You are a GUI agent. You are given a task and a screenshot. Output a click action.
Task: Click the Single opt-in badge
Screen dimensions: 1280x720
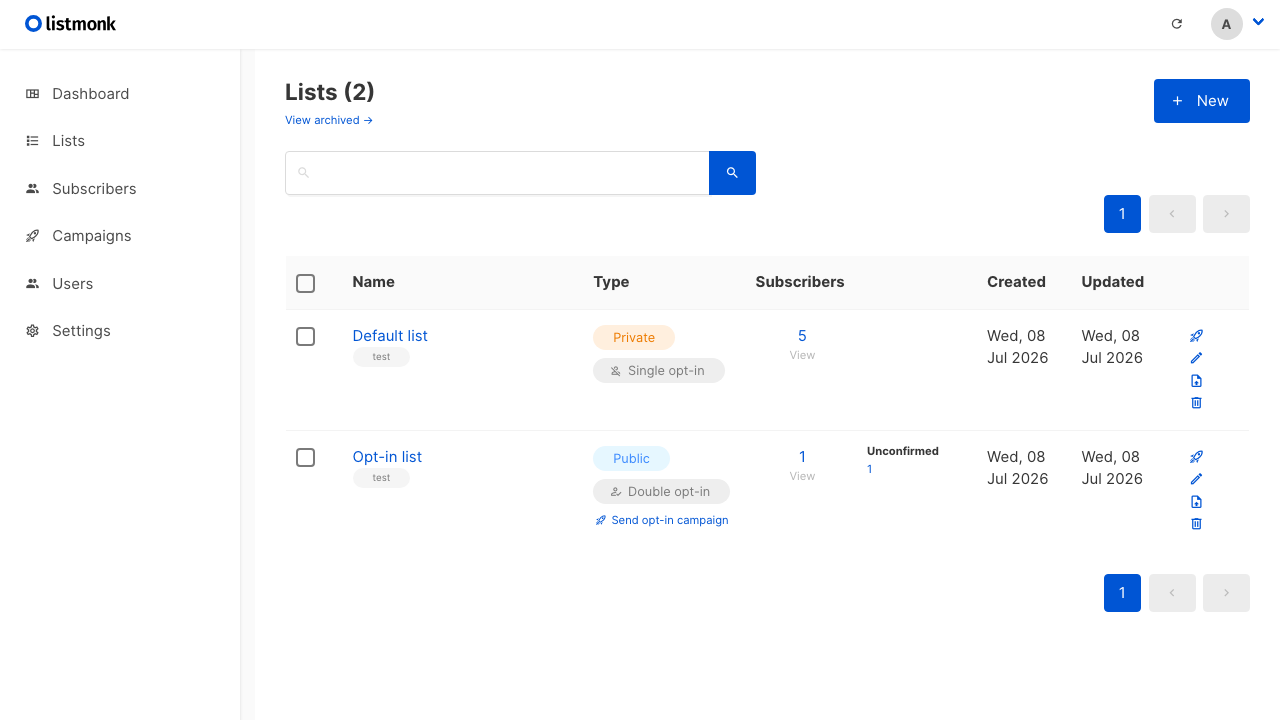coord(659,371)
